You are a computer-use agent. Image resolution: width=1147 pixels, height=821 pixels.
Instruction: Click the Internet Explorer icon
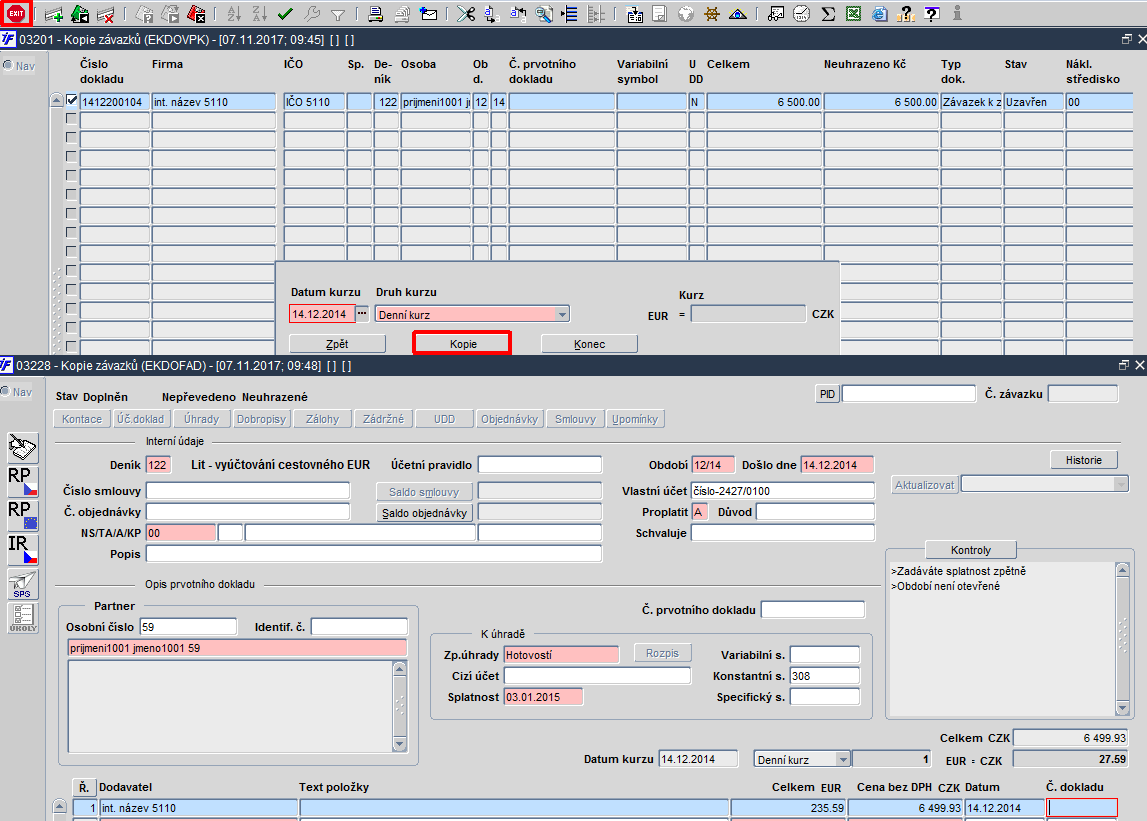point(880,13)
